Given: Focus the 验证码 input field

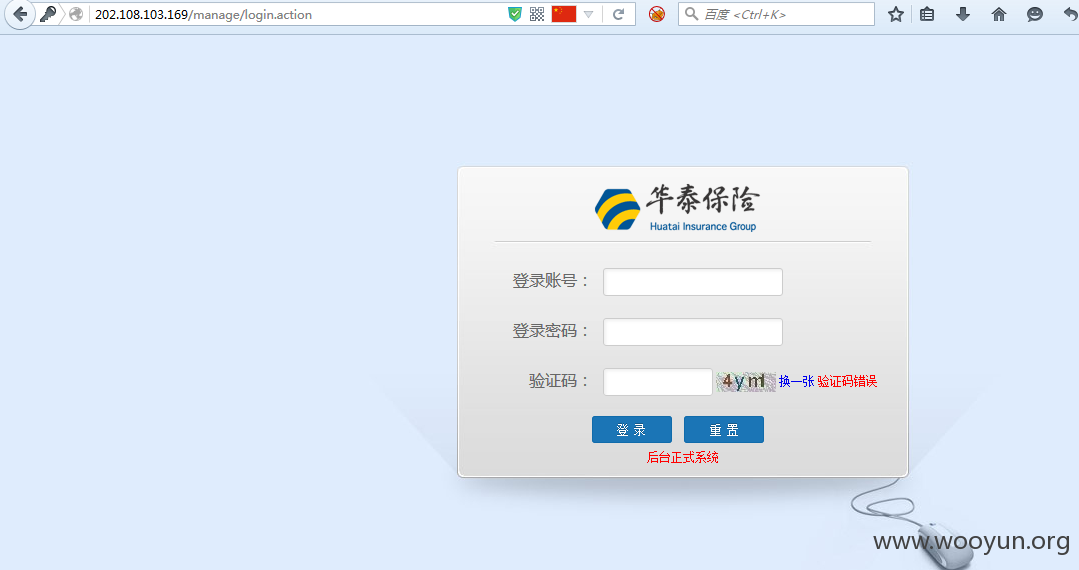Looking at the screenshot, I should point(658,382).
